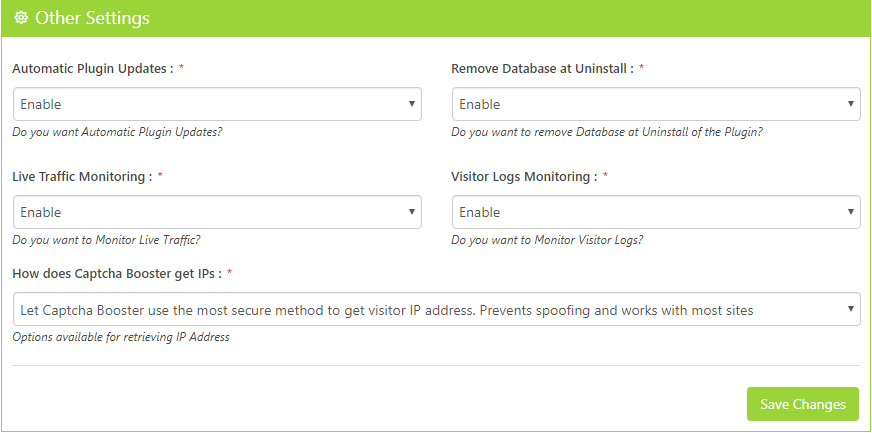
Task: Click the Automatic Plugin Updates field label
Action: [x=93, y=69]
